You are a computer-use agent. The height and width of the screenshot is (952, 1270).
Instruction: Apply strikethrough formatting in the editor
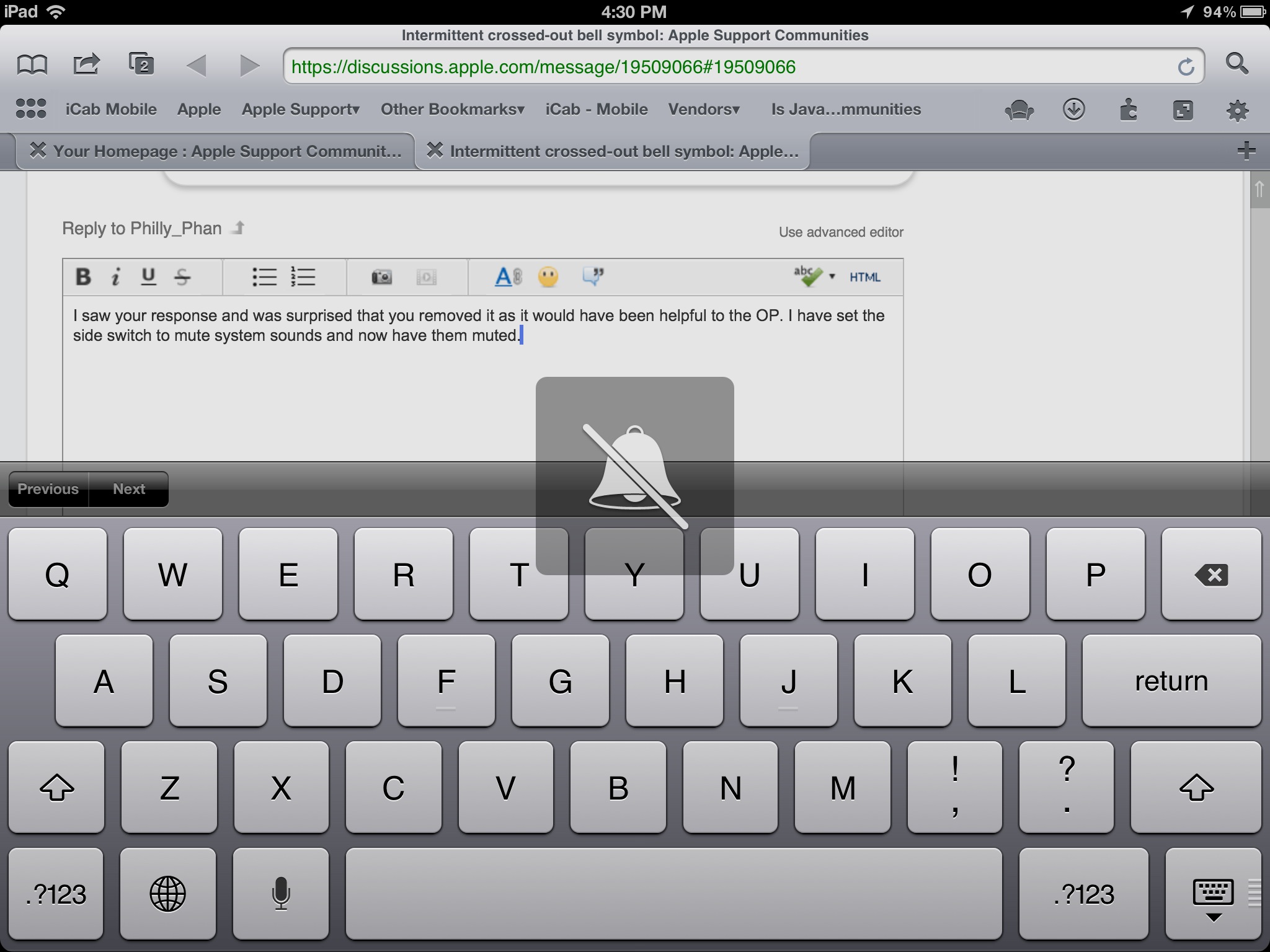182,277
